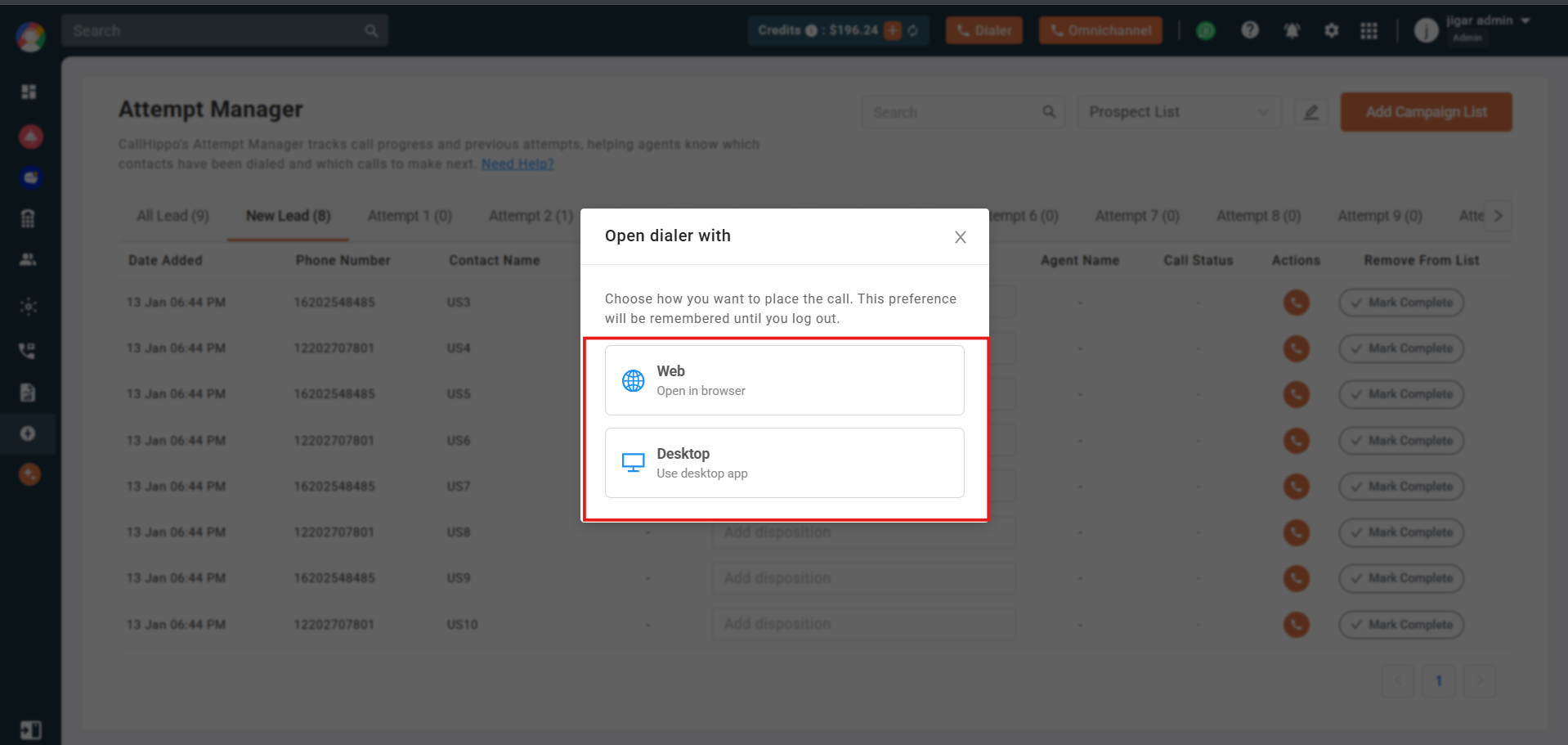The image size is (1568, 745).
Task: Open the help question mark icon
Action: tap(1250, 30)
